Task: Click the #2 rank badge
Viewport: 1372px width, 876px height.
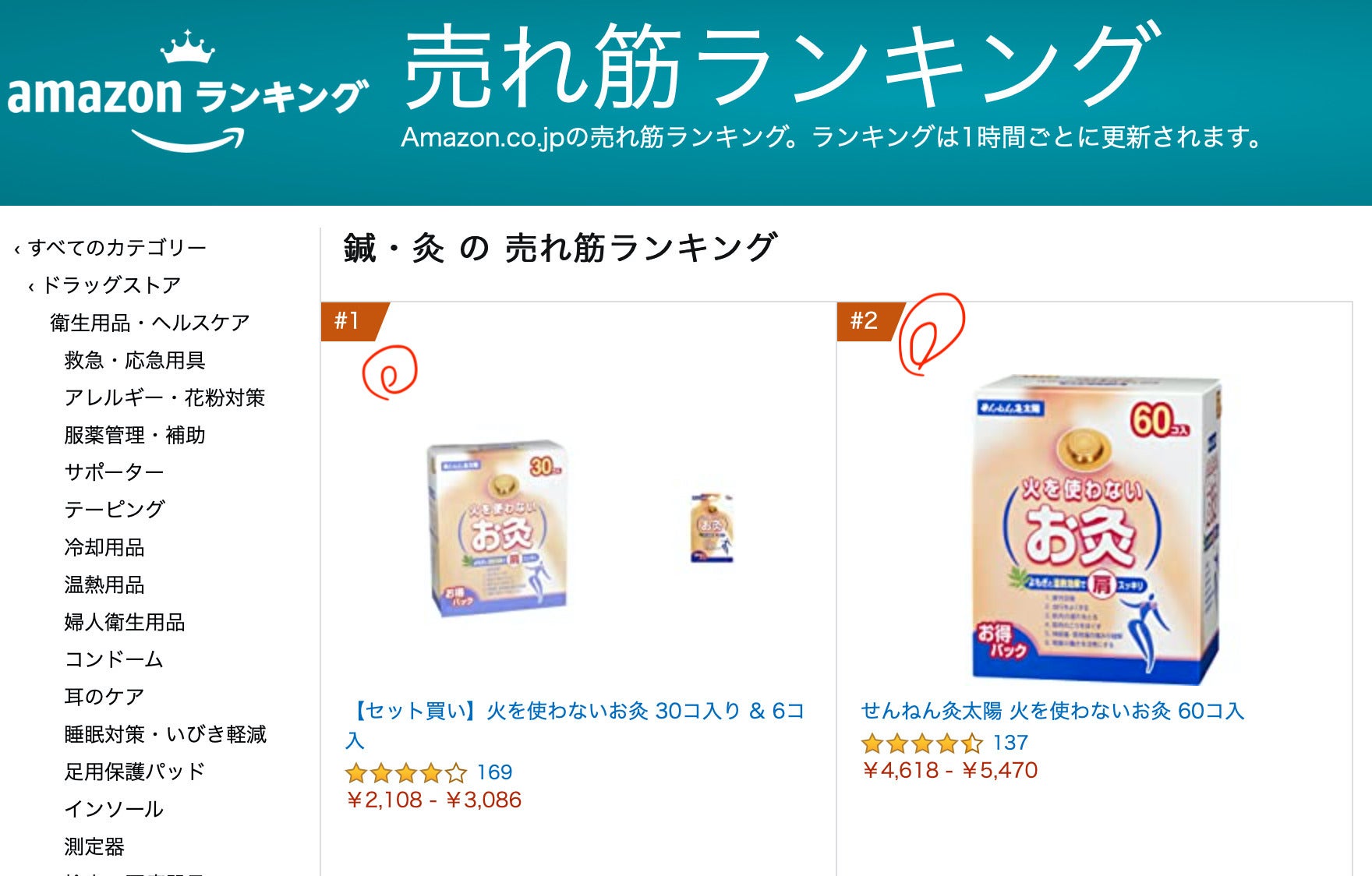Action: click(871, 321)
